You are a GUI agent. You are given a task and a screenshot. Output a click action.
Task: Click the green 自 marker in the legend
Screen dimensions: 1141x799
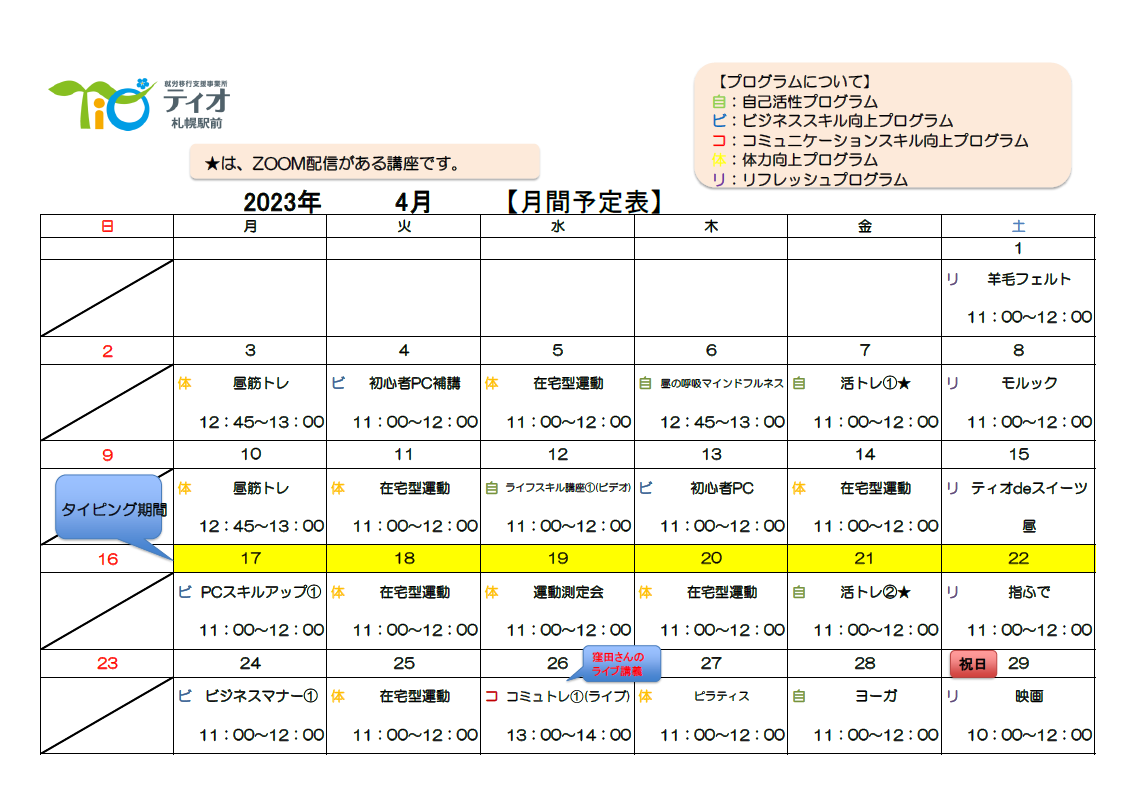717,102
